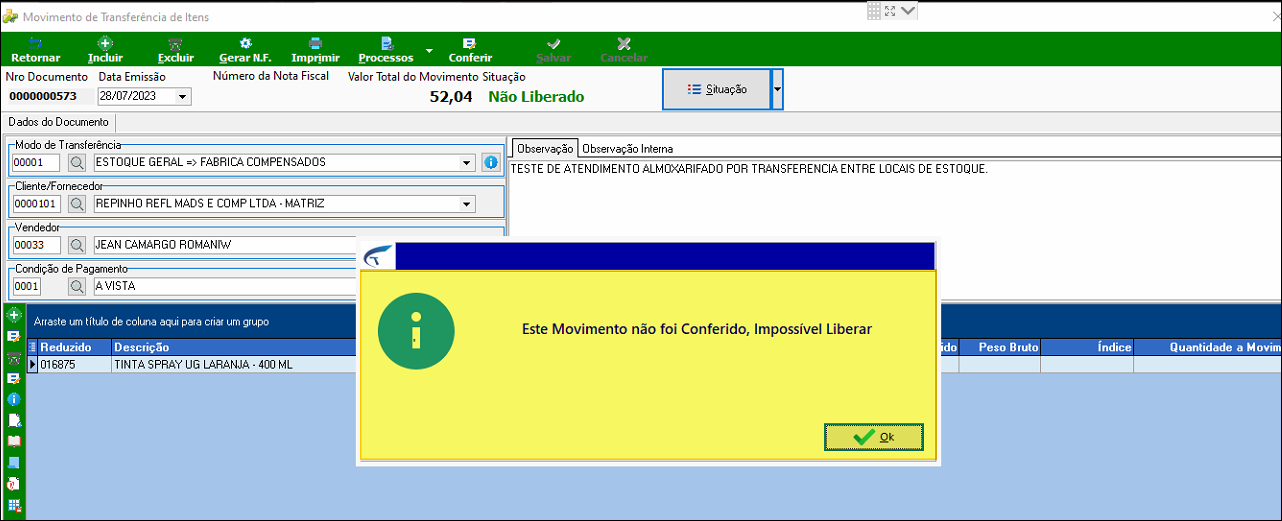The height and width of the screenshot is (521, 1282).
Task: Click Incluir to add a new movement
Action: coord(105,50)
